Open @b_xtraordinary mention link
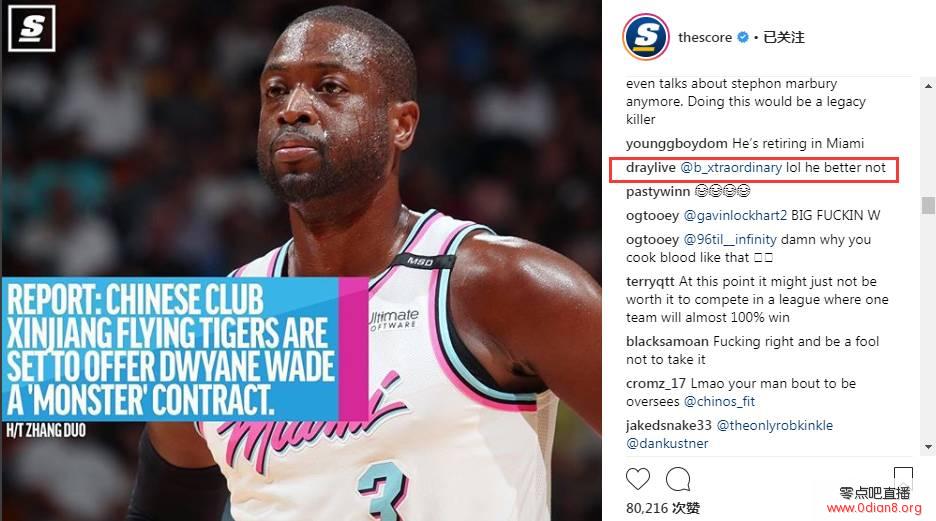 (731, 168)
